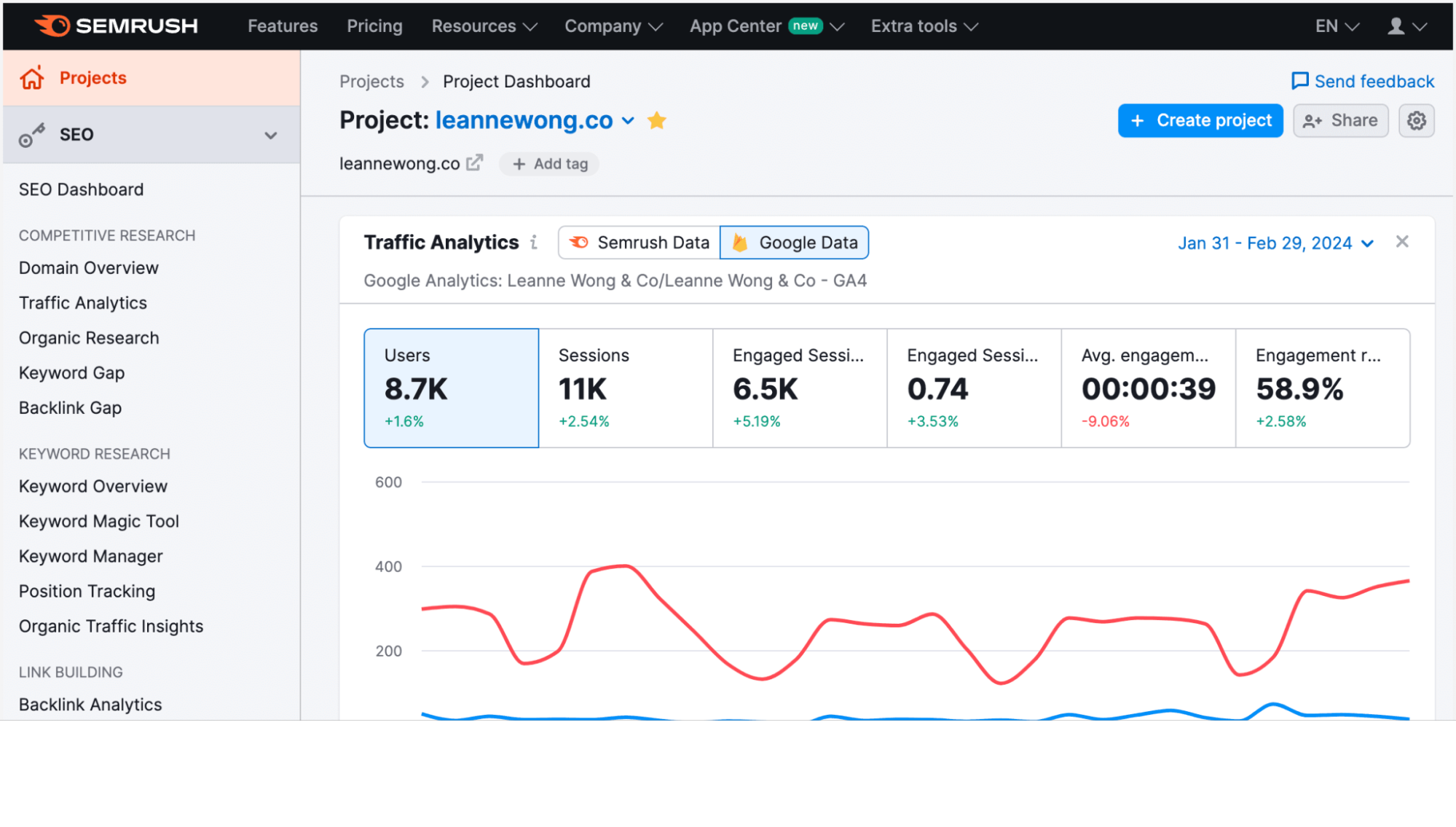The width and height of the screenshot is (1456, 827).
Task: Open SEO Dashboard in sidebar
Action: pyautogui.click(x=81, y=189)
